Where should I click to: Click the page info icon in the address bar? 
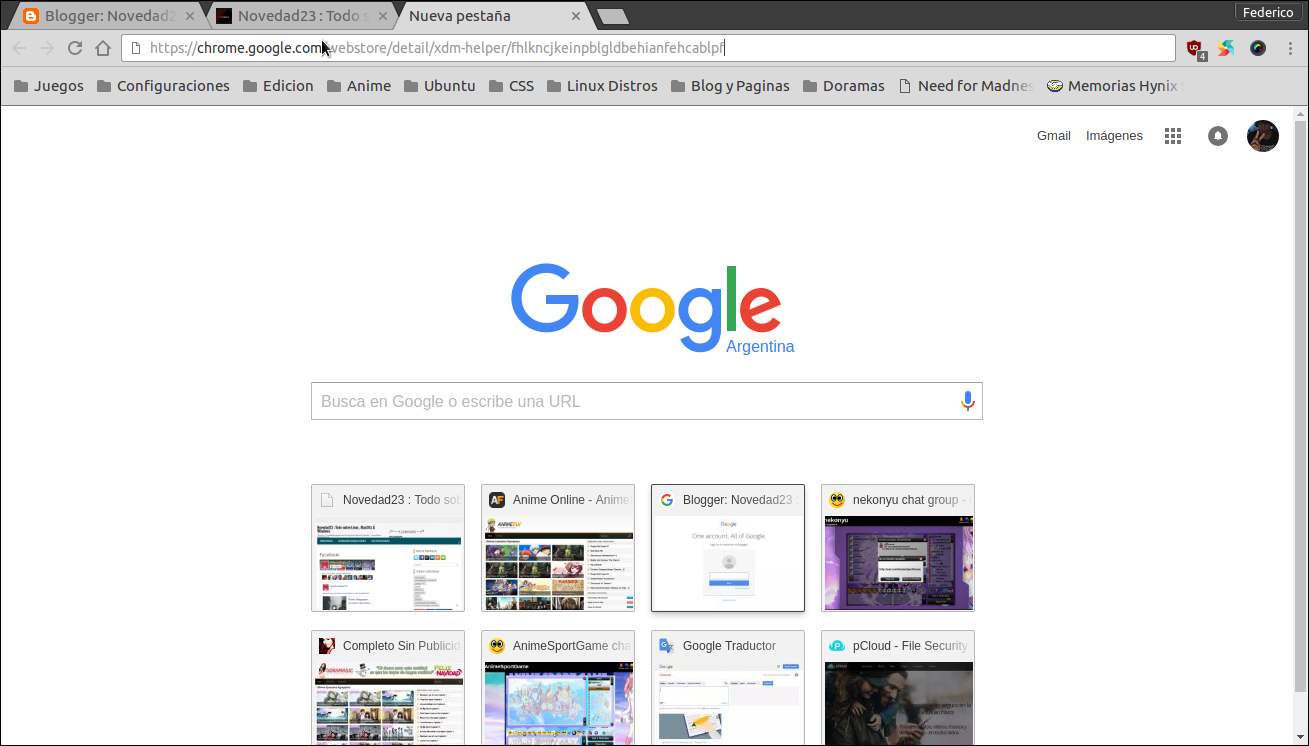137,48
